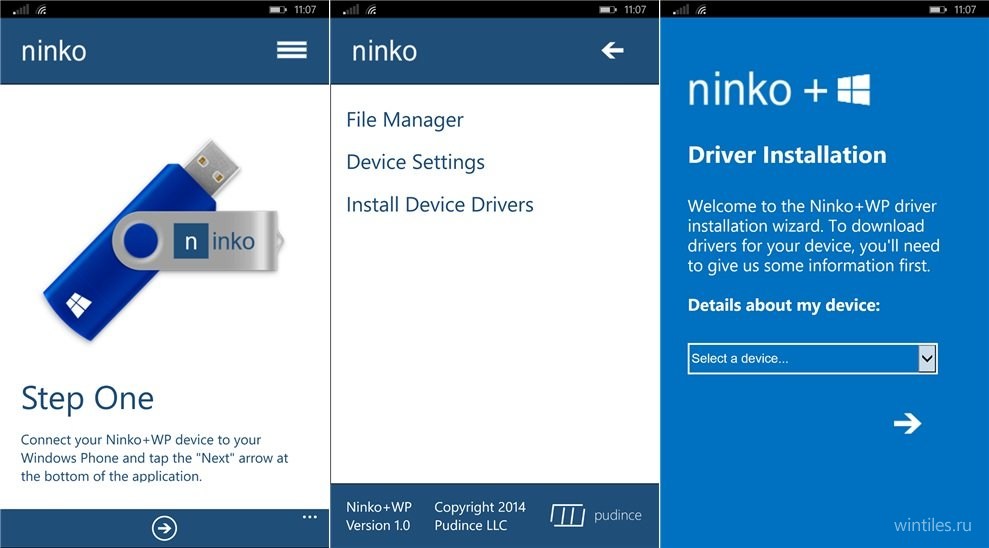Tap the back arrow in menu screen
Viewport: 989px width, 548px height.
[612, 50]
